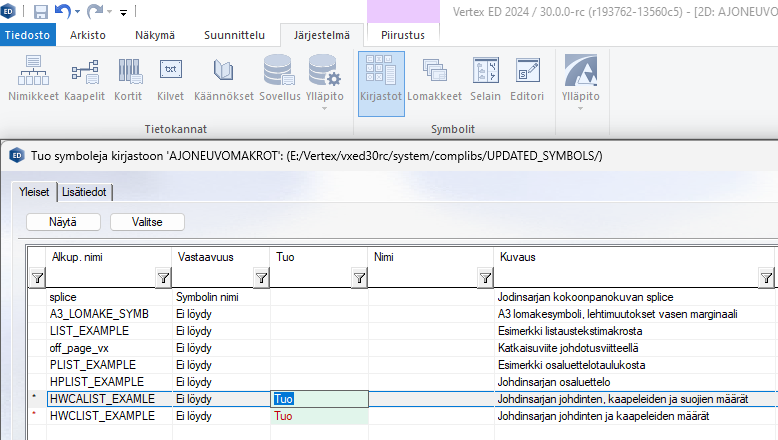Click the save icon in title bar
778x440 pixels.
(41, 12)
